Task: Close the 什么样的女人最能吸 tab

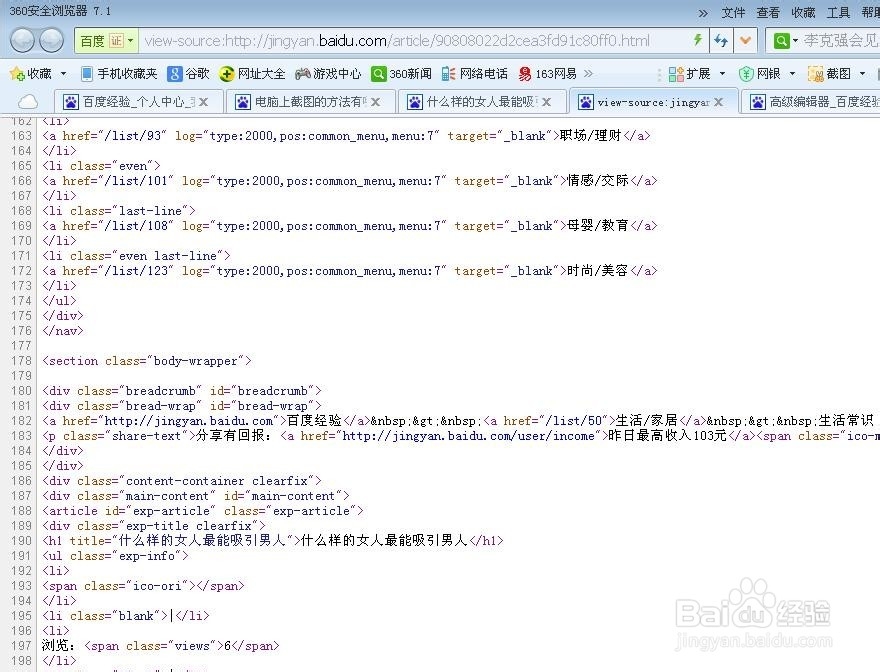Action: point(547,102)
